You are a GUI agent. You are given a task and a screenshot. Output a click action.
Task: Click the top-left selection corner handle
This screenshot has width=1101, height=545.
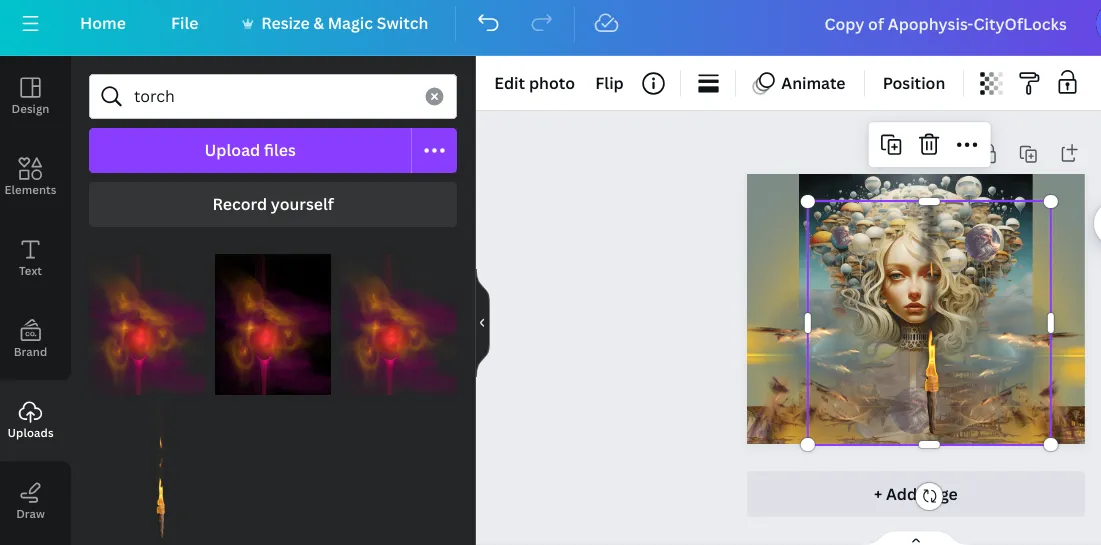point(807,202)
